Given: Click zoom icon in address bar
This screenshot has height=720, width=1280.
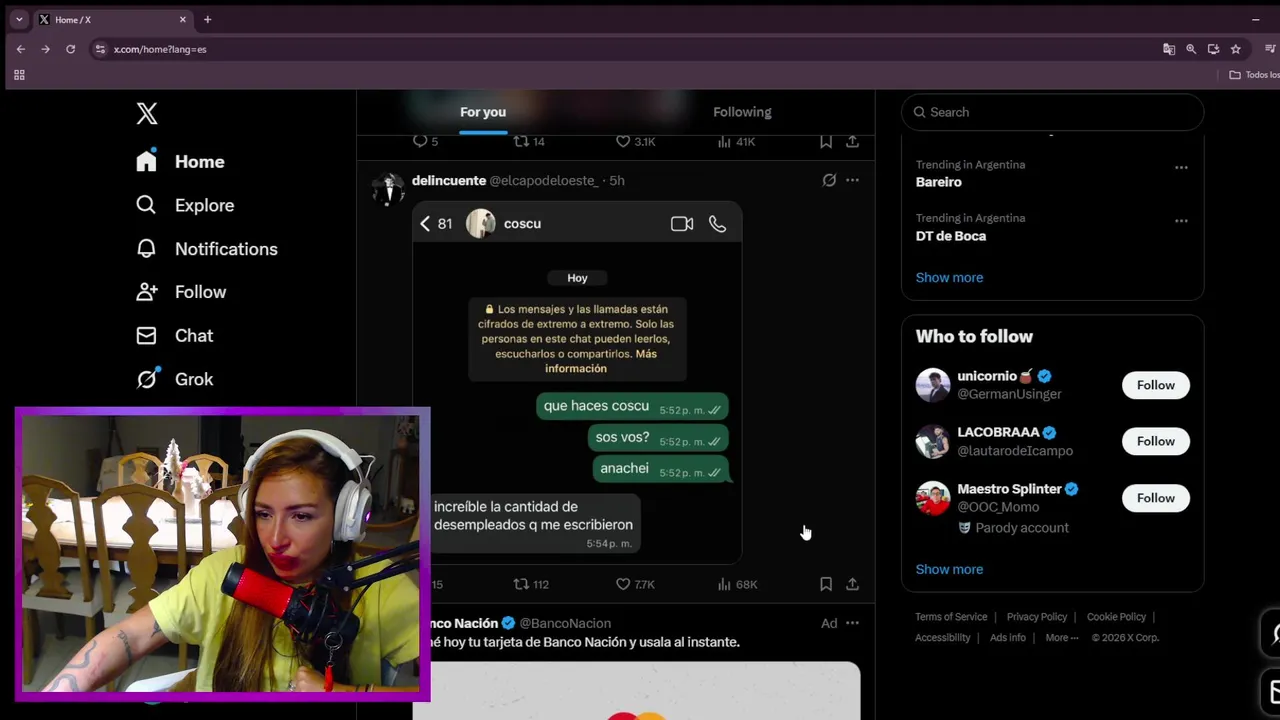Looking at the screenshot, I should (x=1191, y=49).
